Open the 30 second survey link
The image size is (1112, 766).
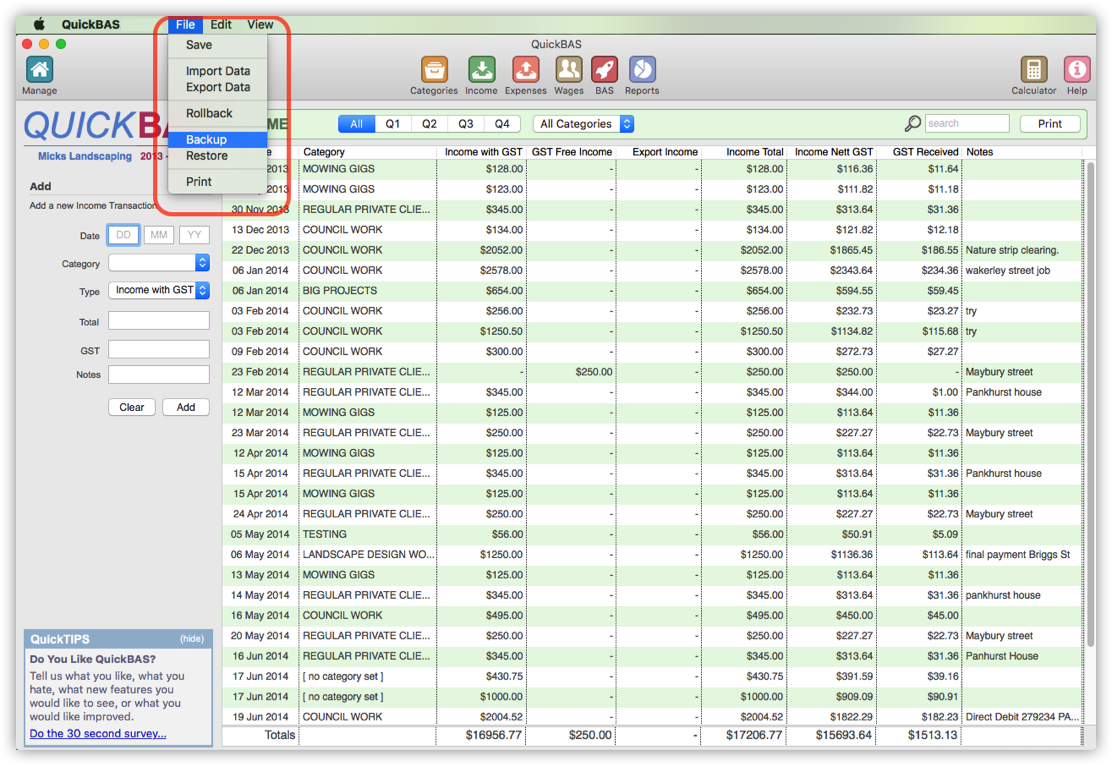(97, 733)
